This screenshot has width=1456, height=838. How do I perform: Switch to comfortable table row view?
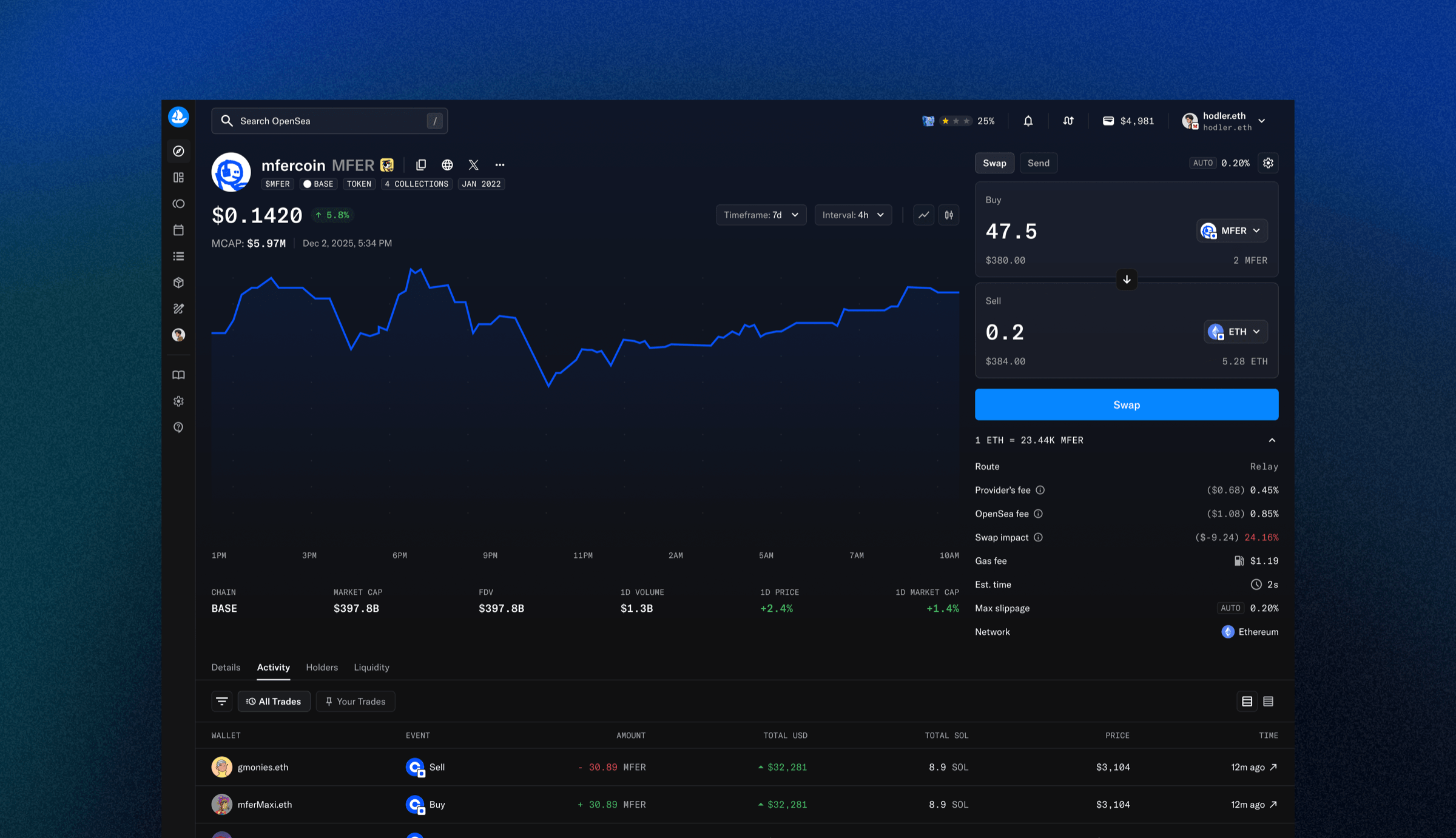click(1247, 702)
